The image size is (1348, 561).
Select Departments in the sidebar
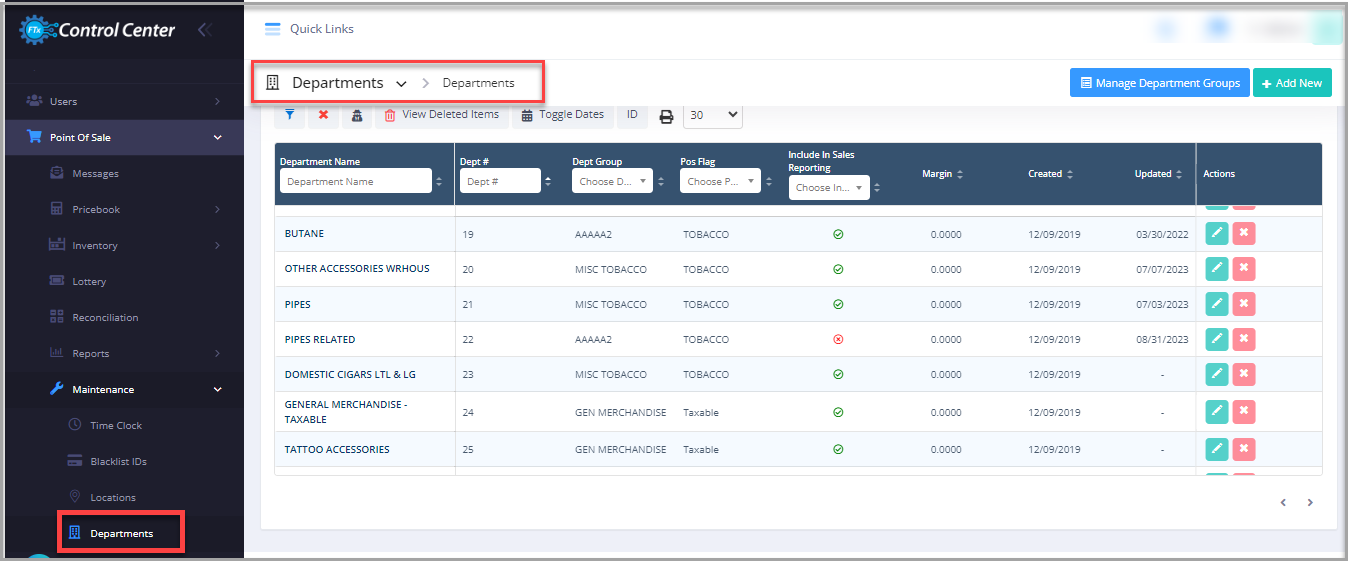121,533
